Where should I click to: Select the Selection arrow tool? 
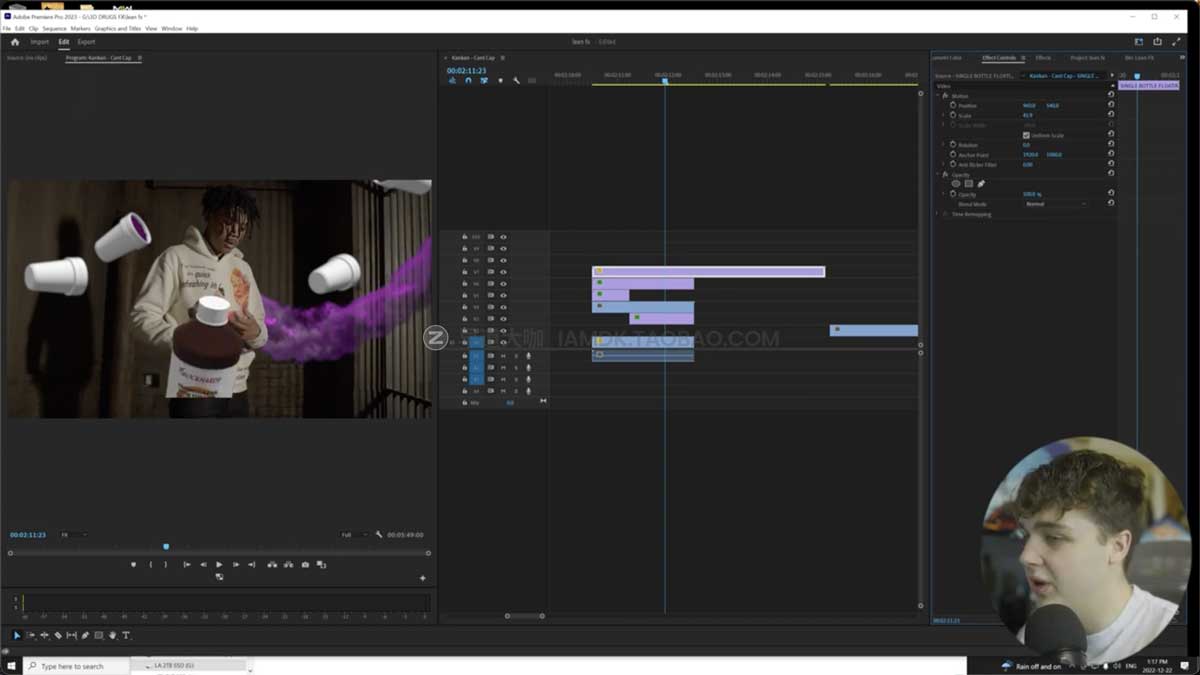(x=17, y=635)
